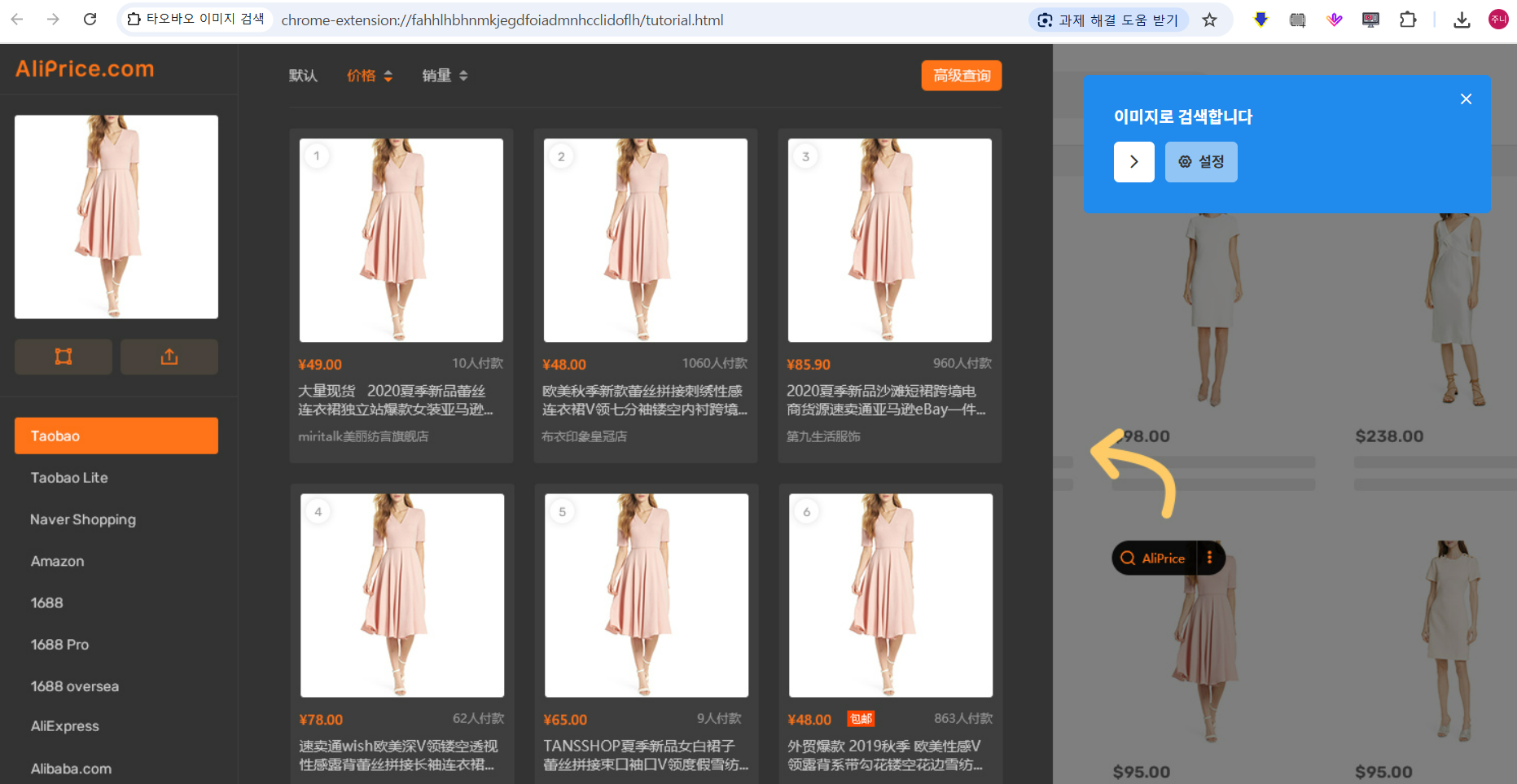1517x784 pixels.
Task: Click the 과제 해결 도움 받기 chip
Action: click(x=1109, y=20)
